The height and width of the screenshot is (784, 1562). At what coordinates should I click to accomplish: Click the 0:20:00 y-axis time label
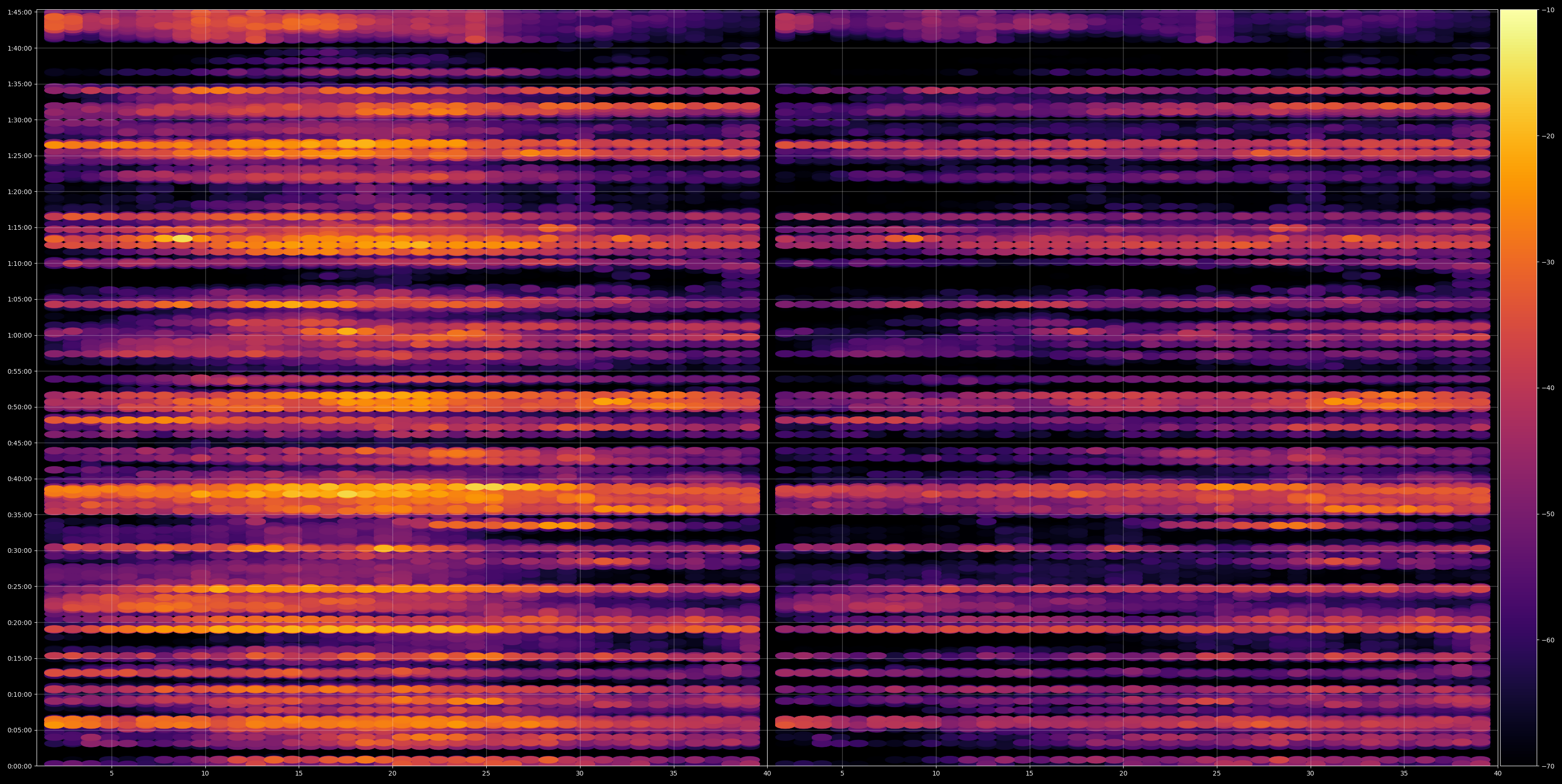click(19, 622)
